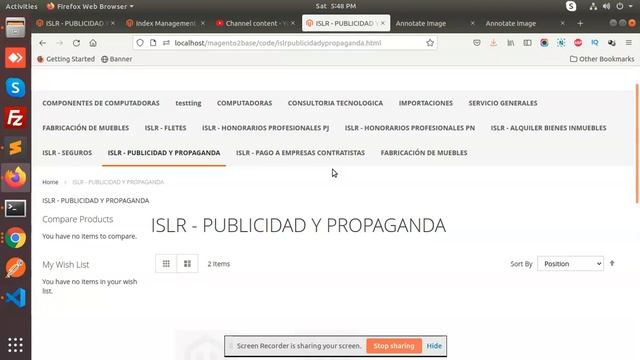Switch to list view mode
The width and height of the screenshot is (640, 360).
pyautogui.click(x=187, y=264)
